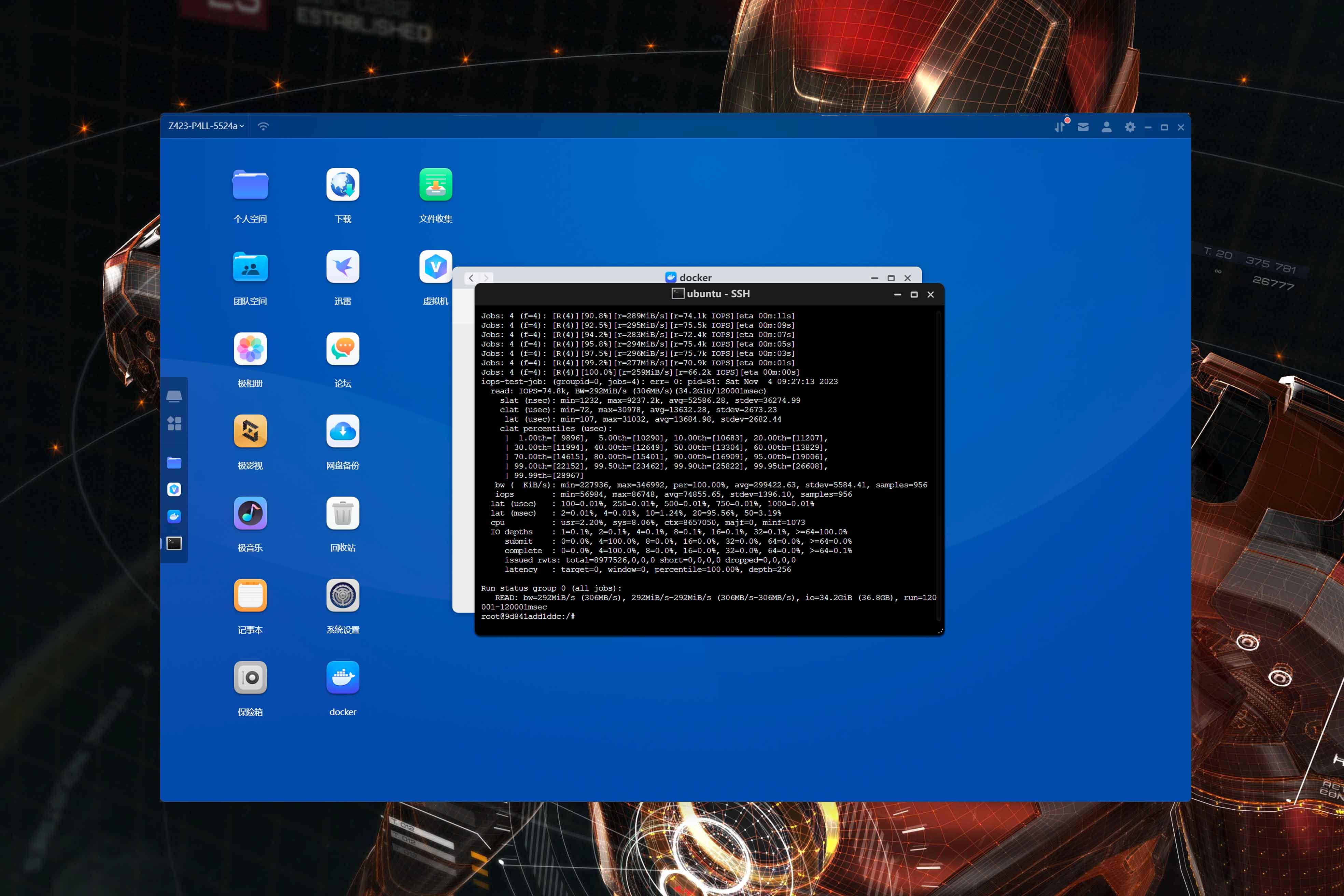Open the 个人空间 folder icon
The height and width of the screenshot is (896, 1344).
(x=250, y=185)
